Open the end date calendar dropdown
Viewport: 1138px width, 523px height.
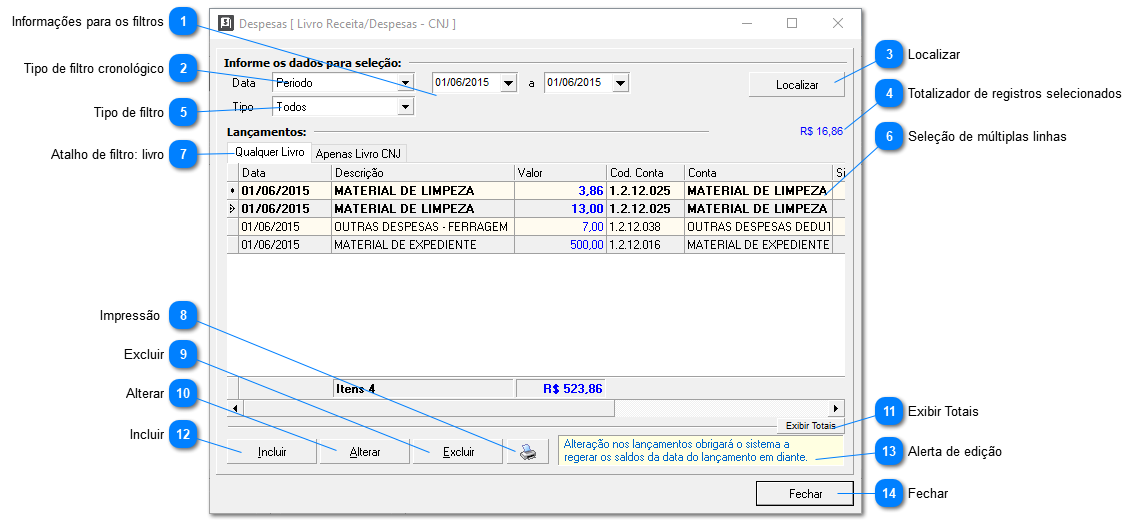(x=621, y=83)
